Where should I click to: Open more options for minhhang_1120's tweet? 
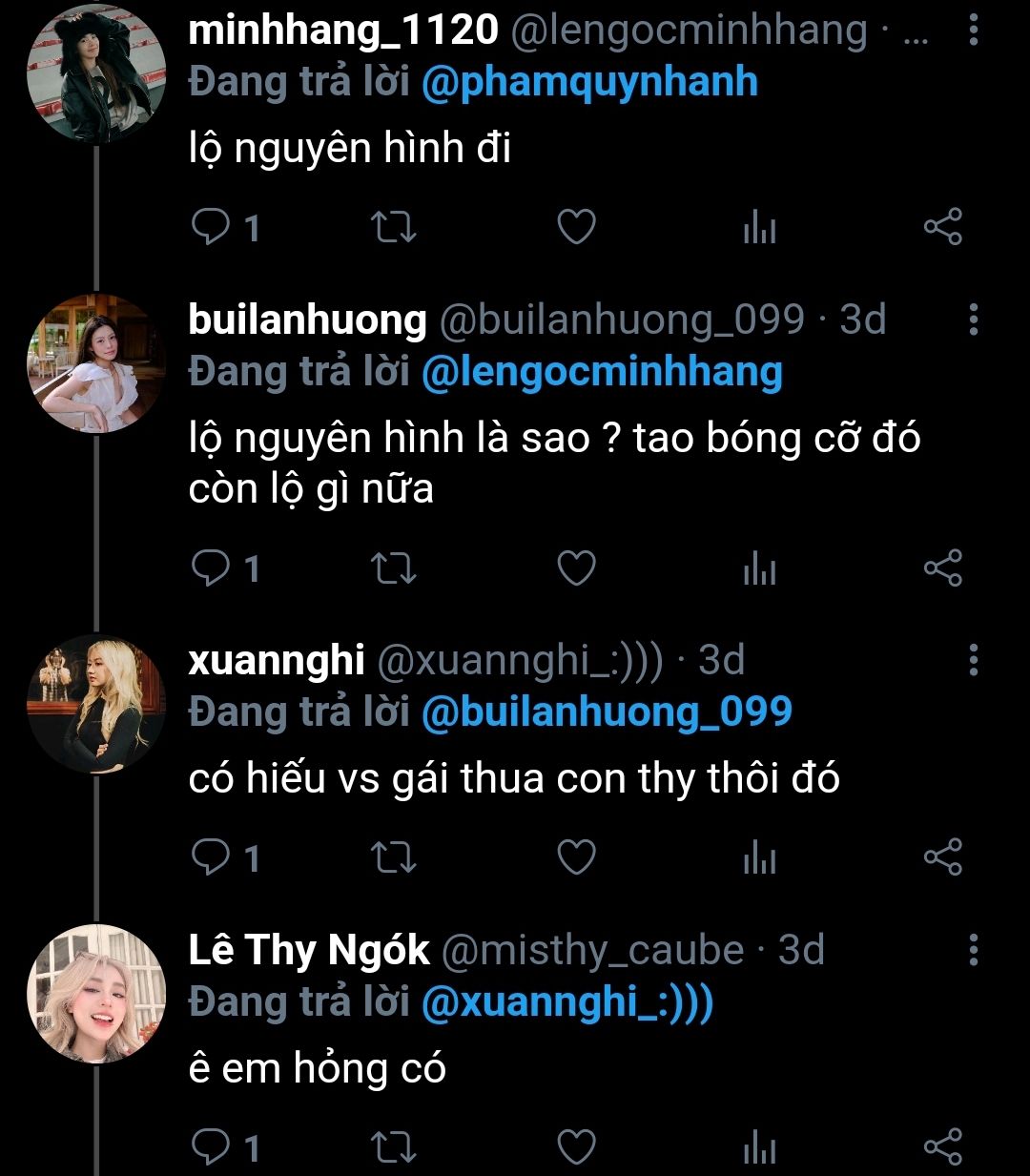pos(973,31)
